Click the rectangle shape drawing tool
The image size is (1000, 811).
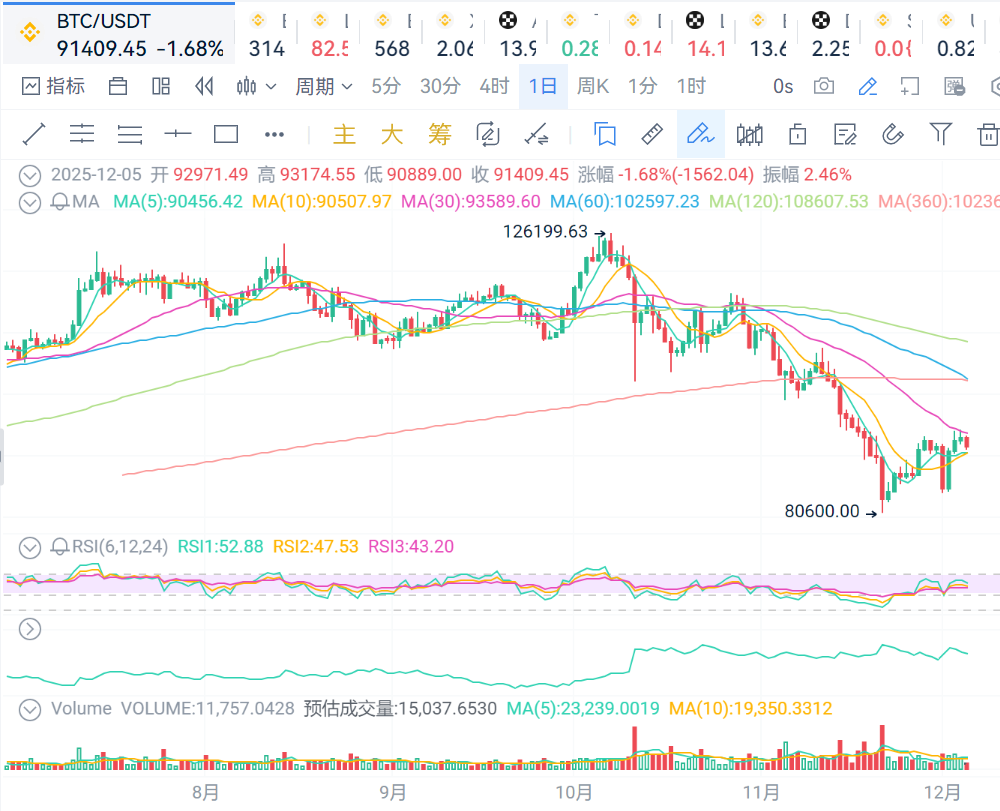[x=226, y=134]
